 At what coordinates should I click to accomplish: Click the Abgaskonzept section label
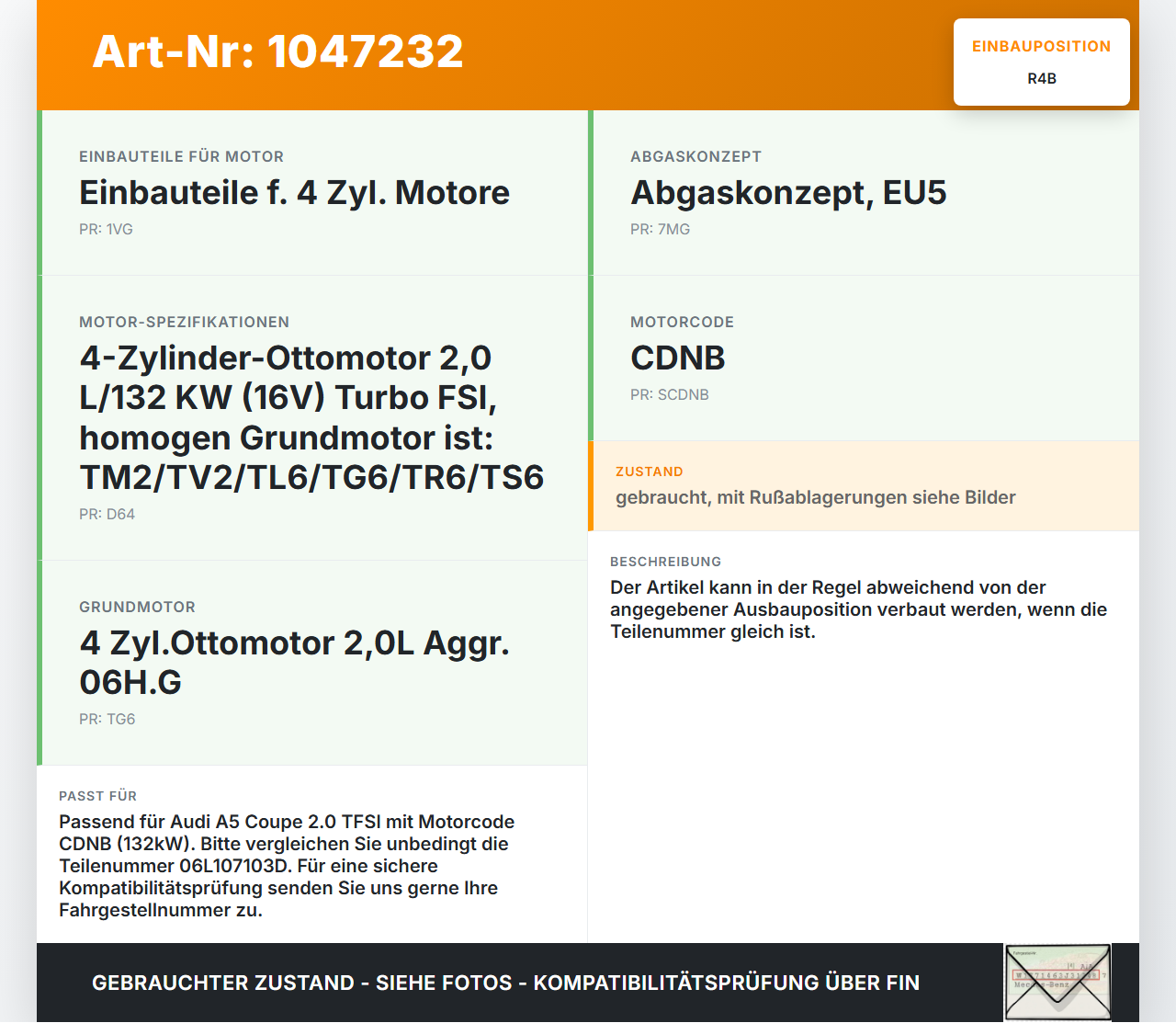(x=695, y=156)
